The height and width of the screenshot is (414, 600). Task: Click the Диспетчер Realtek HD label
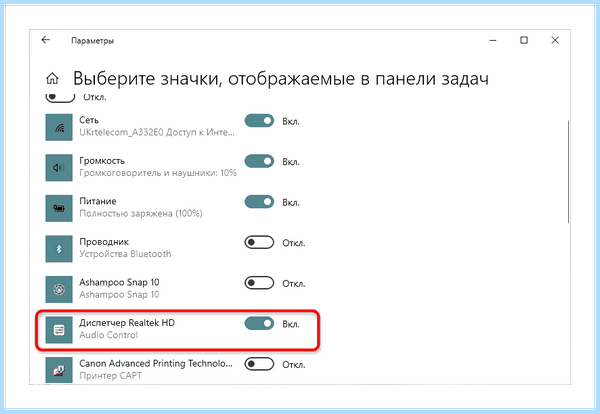pyautogui.click(x=127, y=323)
